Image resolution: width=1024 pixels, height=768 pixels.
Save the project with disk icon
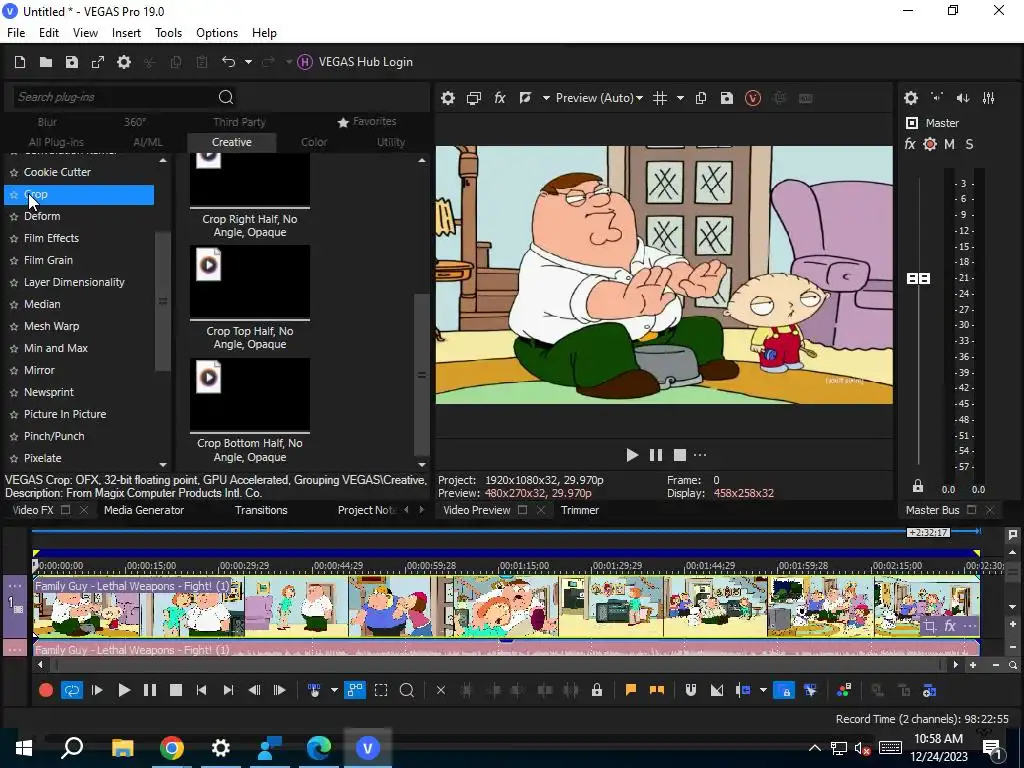[72, 62]
